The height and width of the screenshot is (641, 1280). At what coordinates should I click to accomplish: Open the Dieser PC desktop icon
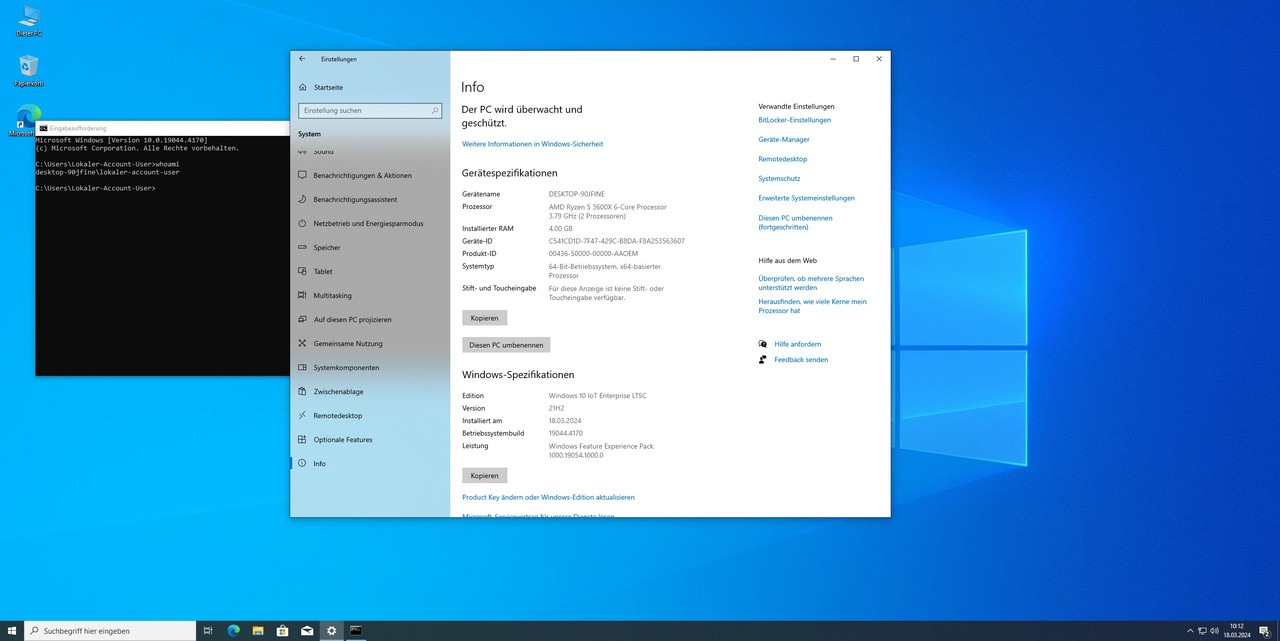pyautogui.click(x=29, y=21)
